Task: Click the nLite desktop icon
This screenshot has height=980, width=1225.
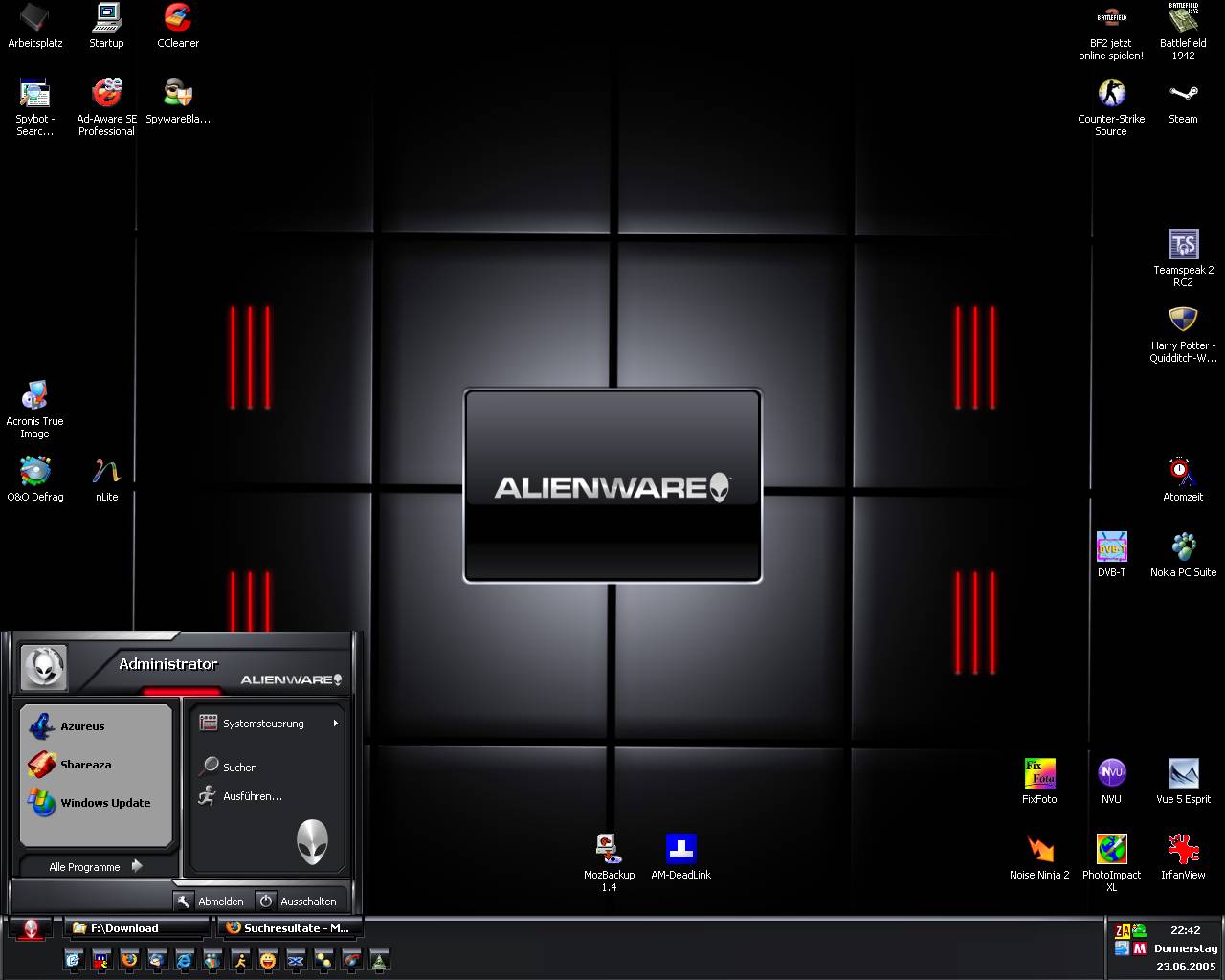Action: pyautogui.click(x=106, y=479)
